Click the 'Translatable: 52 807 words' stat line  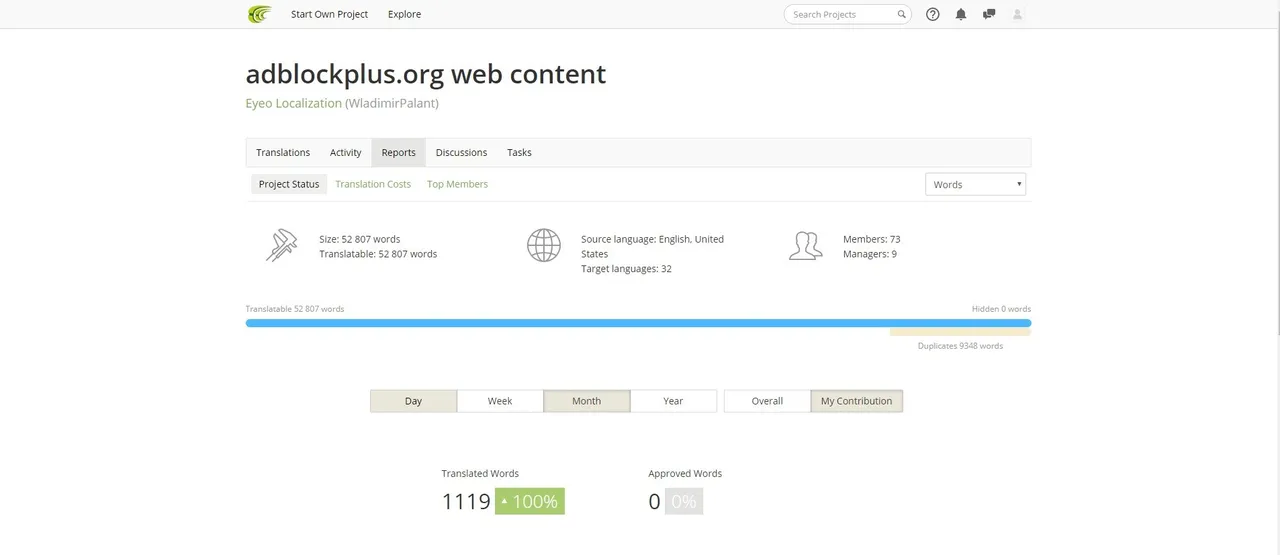click(378, 254)
